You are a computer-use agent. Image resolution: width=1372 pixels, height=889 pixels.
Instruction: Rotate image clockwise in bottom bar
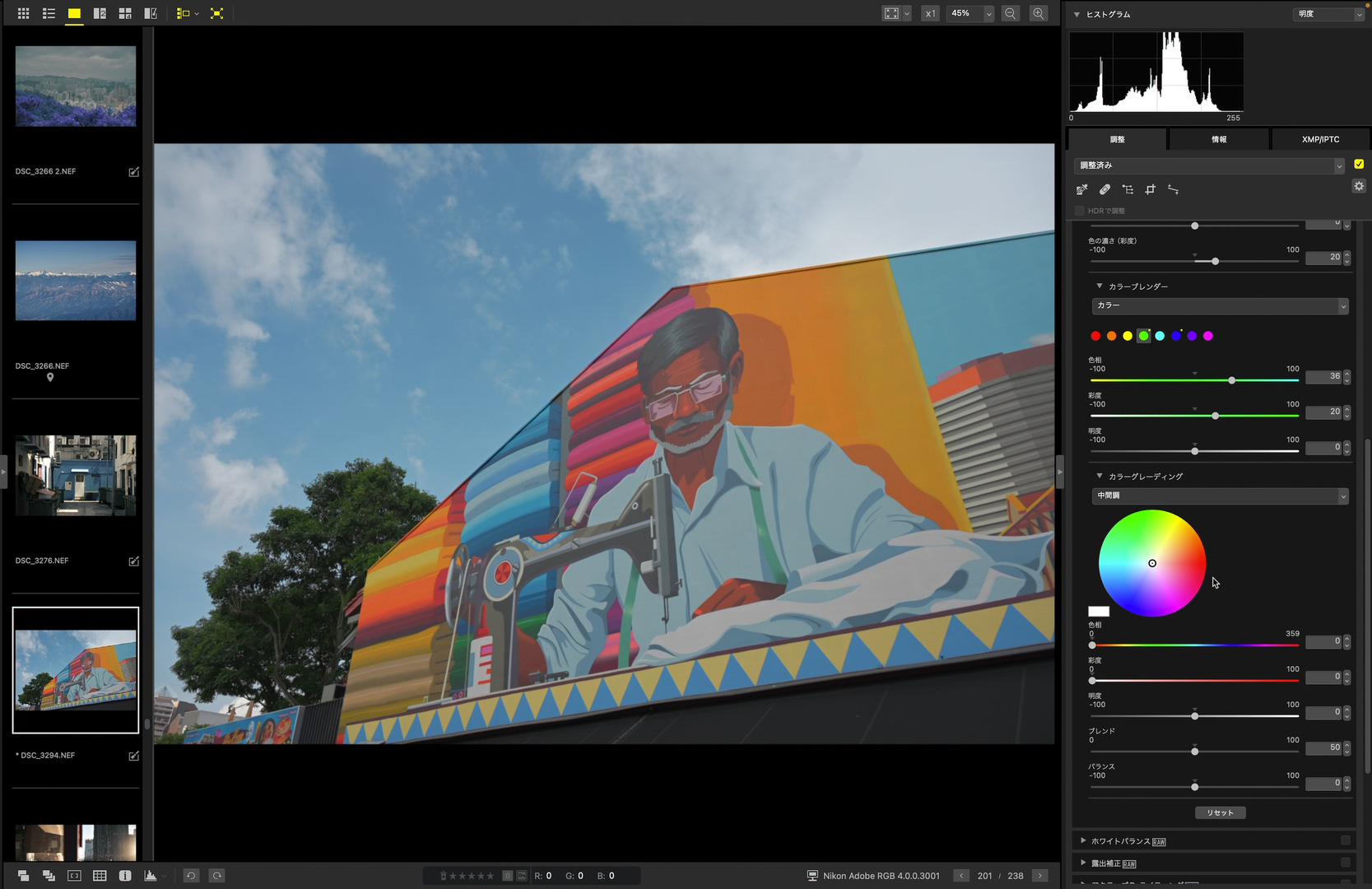pos(217,876)
